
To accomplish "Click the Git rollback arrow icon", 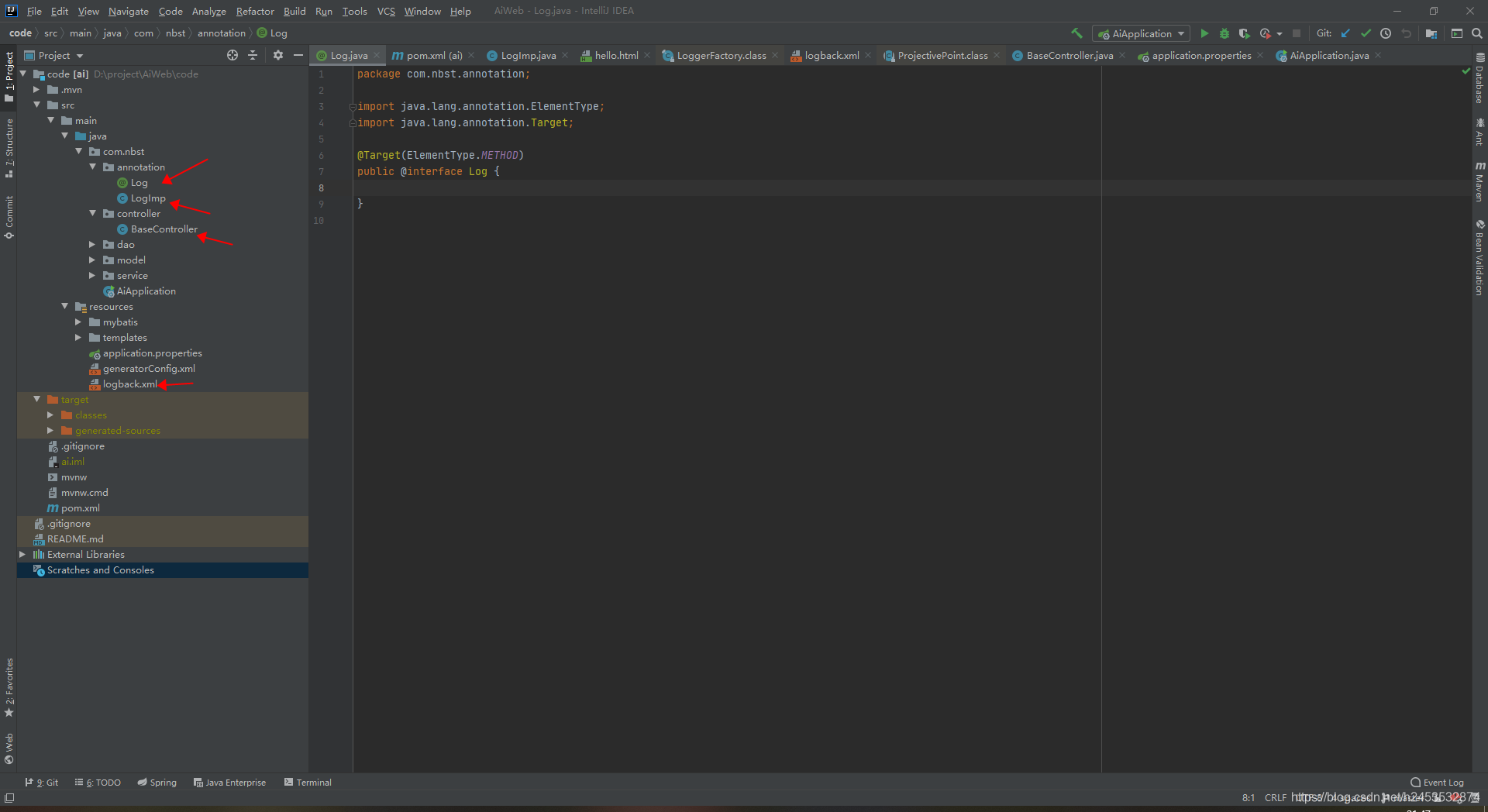I will pyautogui.click(x=1406, y=33).
